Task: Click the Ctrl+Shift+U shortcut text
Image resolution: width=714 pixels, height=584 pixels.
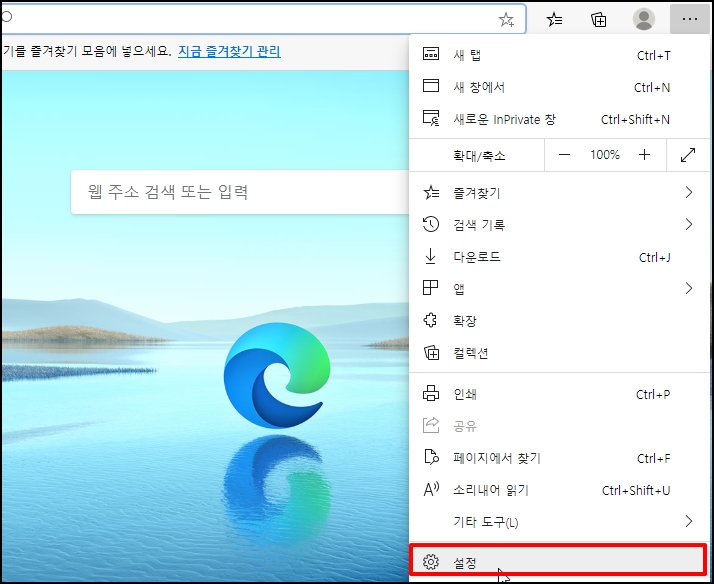Action: 636,490
